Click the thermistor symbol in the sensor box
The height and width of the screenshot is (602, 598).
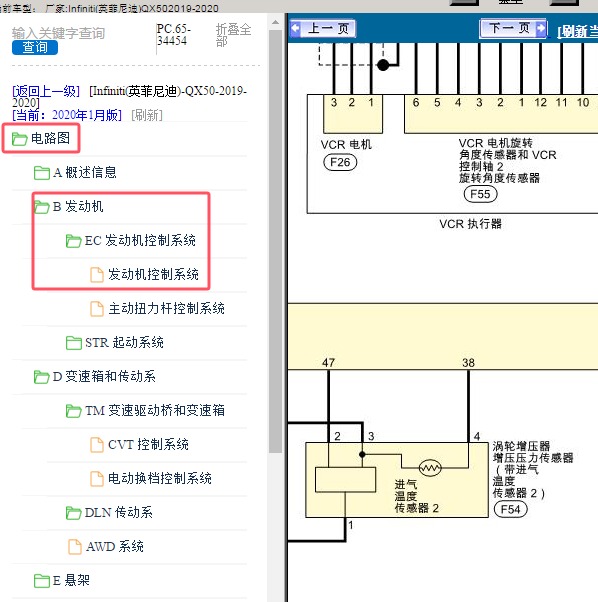coord(430,468)
